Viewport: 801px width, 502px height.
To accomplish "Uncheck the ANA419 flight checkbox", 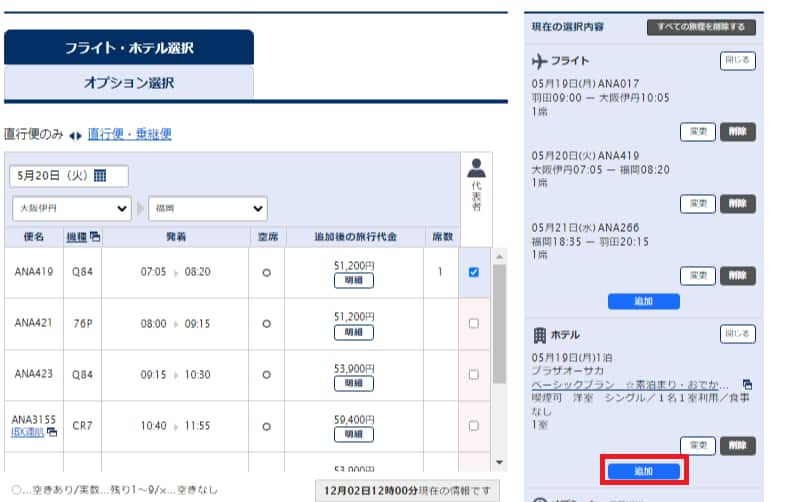I will point(473,272).
